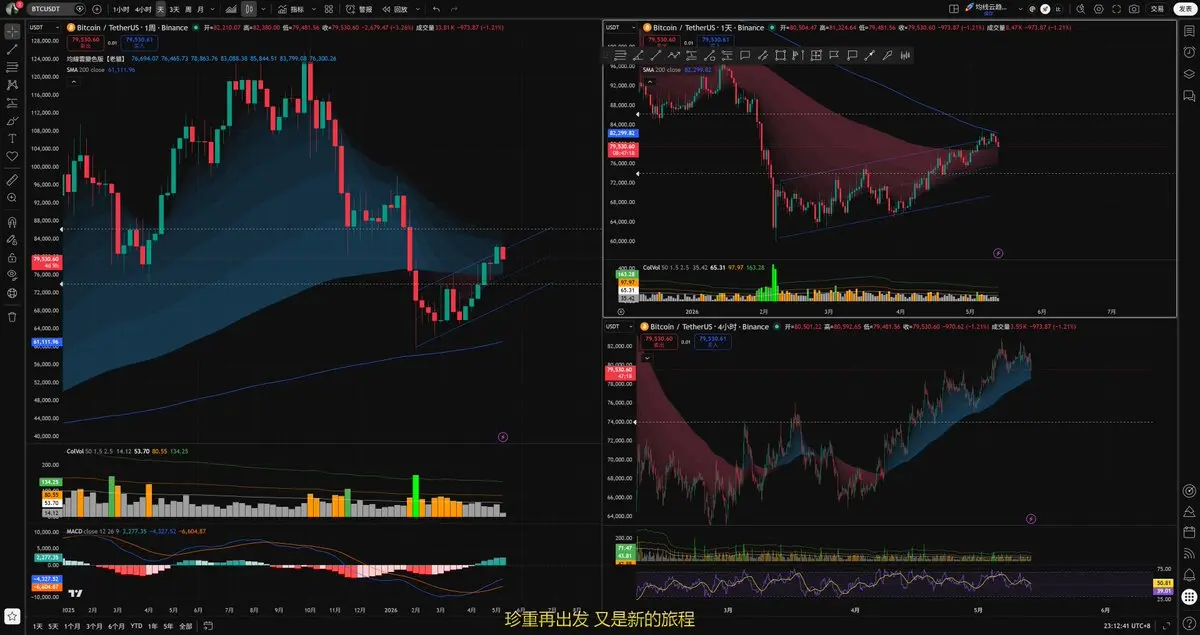Click the 回放 replay button
The width and height of the screenshot is (1200, 635).
pos(395,9)
